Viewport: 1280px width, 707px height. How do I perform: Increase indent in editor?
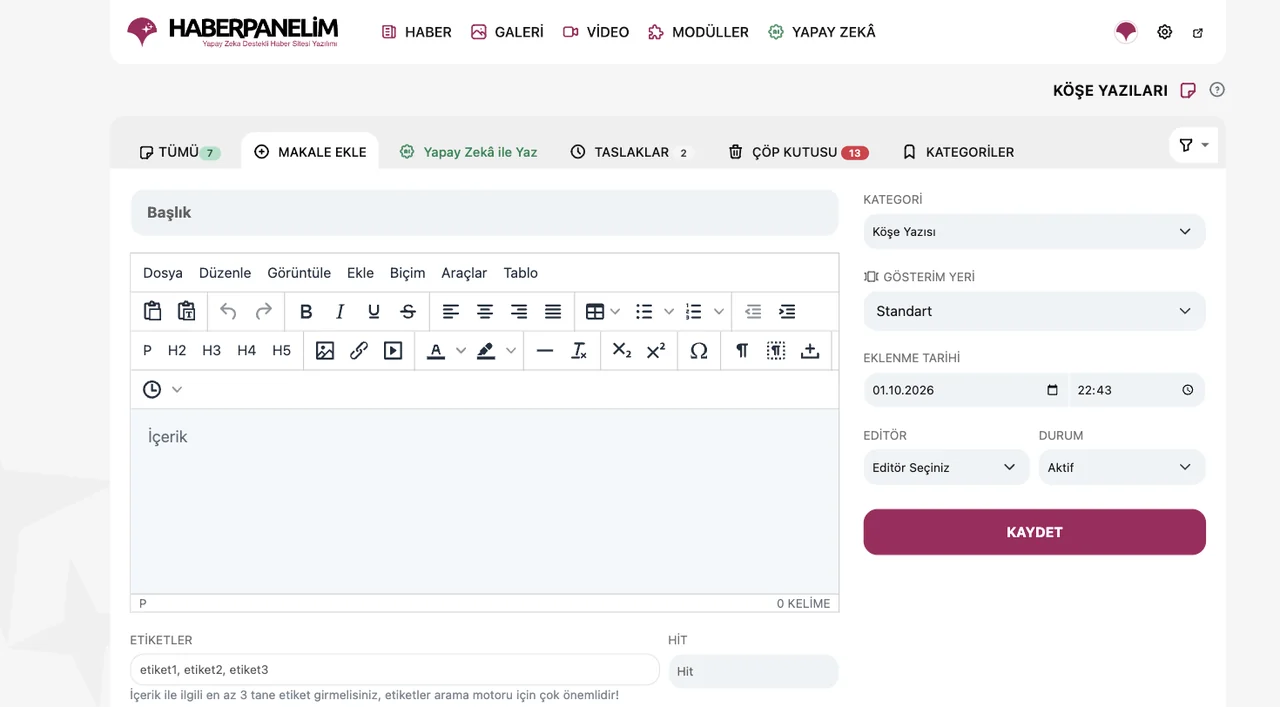[787, 311]
